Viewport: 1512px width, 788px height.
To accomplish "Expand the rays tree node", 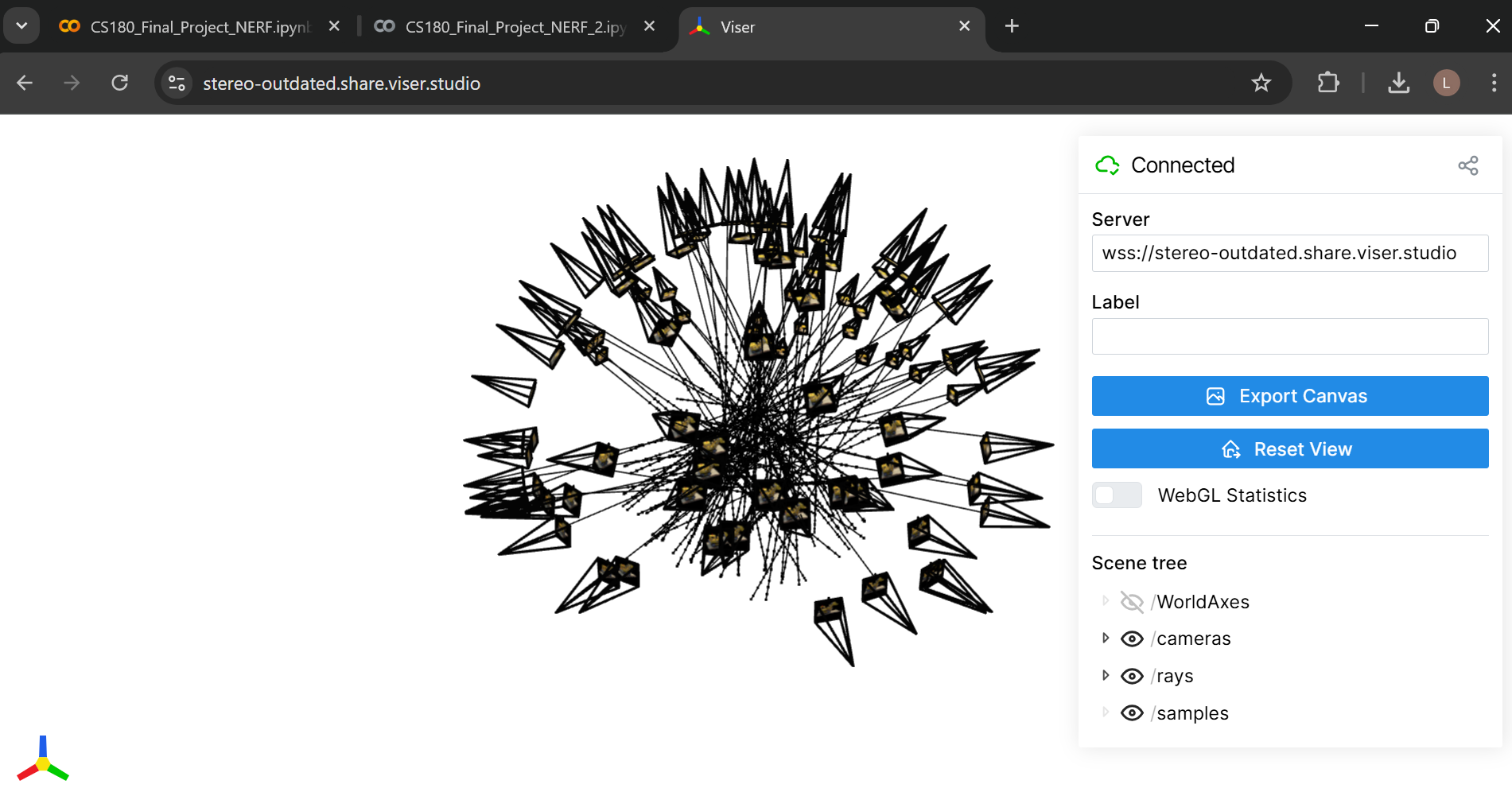I will (x=1105, y=676).
